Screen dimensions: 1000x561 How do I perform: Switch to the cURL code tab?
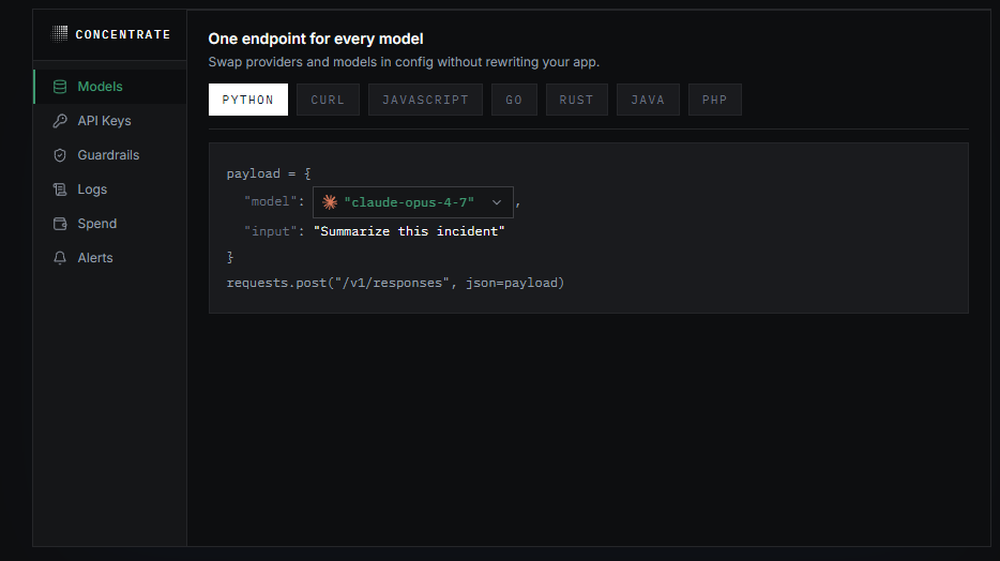point(328,99)
